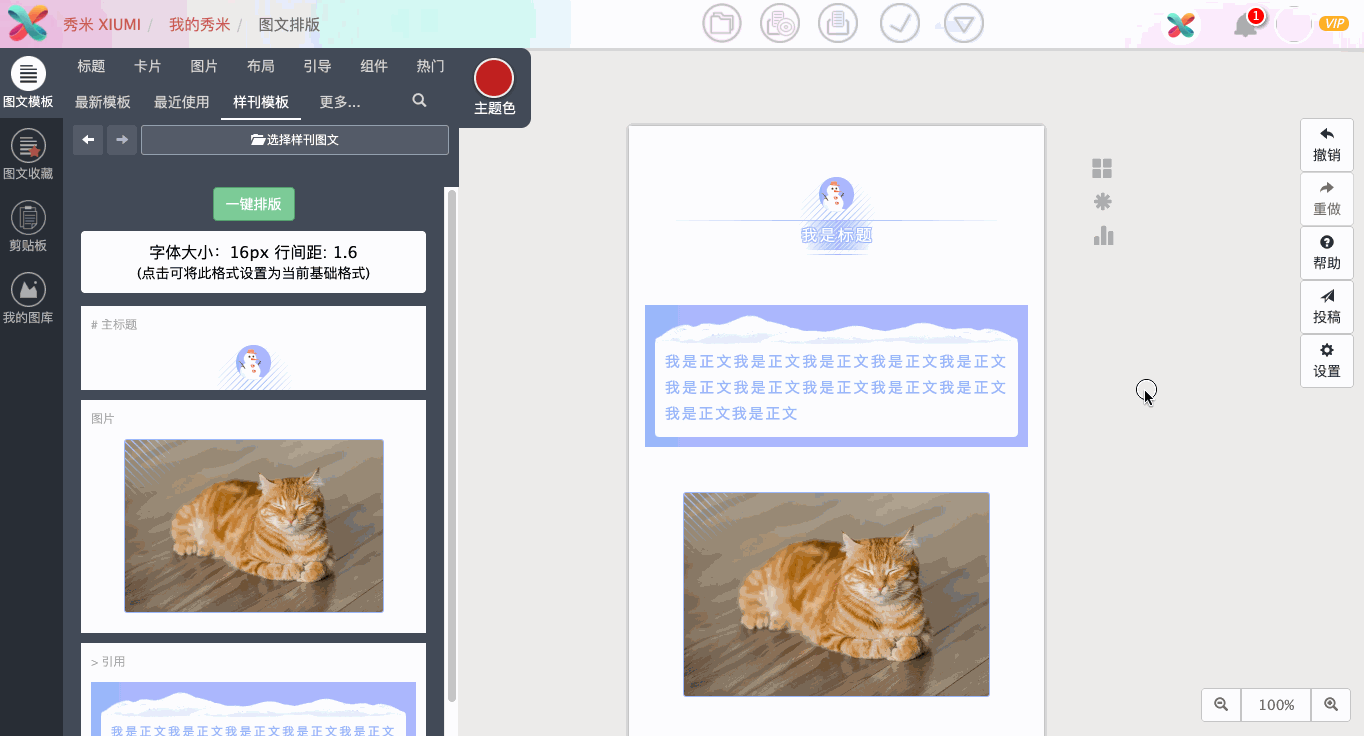1364x736 pixels.
Task: Click 秀米 XIUMI breadcrumb link
Action: point(102,24)
